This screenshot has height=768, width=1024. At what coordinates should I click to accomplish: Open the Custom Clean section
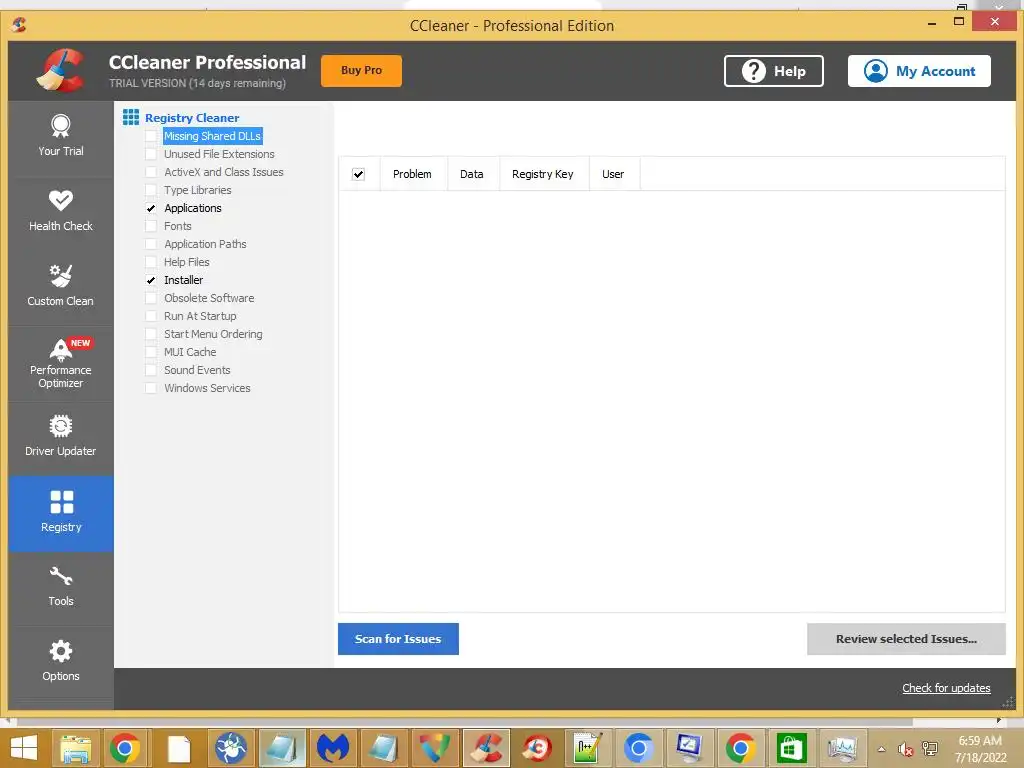pyautogui.click(x=61, y=287)
